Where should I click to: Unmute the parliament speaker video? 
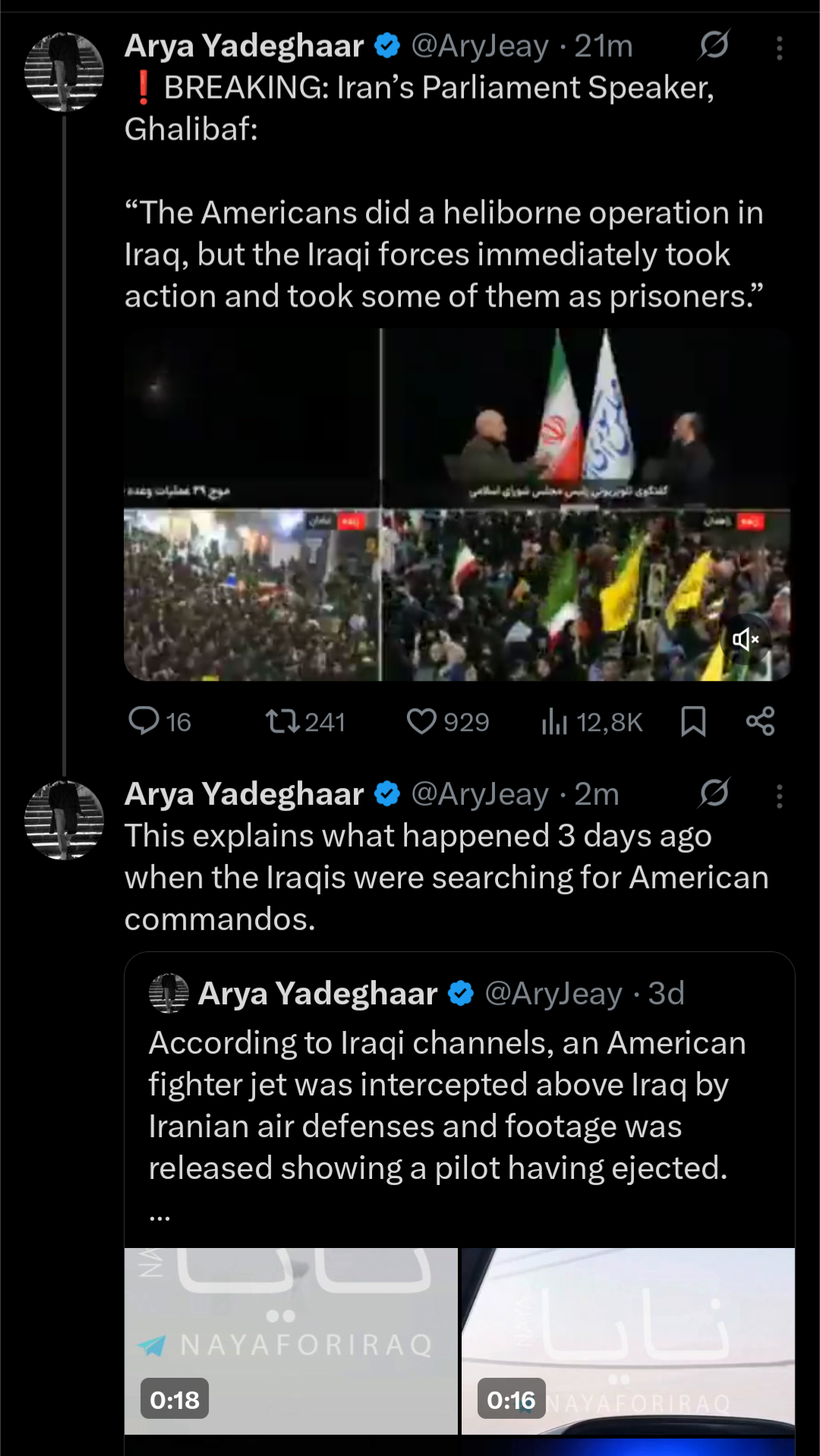tap(746, 639)
